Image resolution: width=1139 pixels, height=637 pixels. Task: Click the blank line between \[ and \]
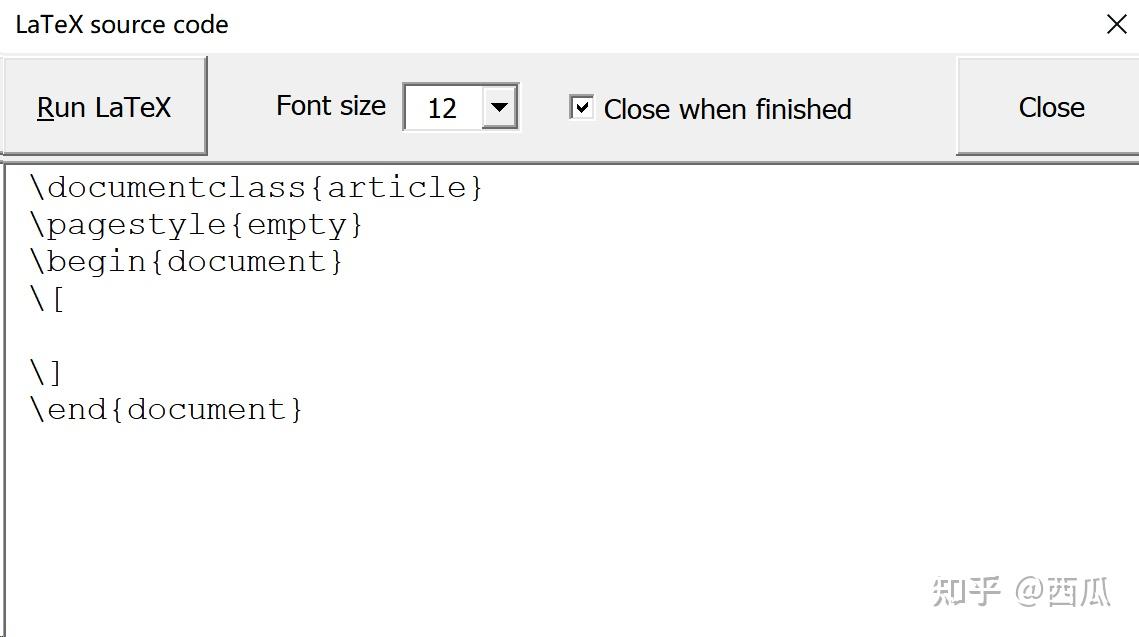(x=571, y=336)
